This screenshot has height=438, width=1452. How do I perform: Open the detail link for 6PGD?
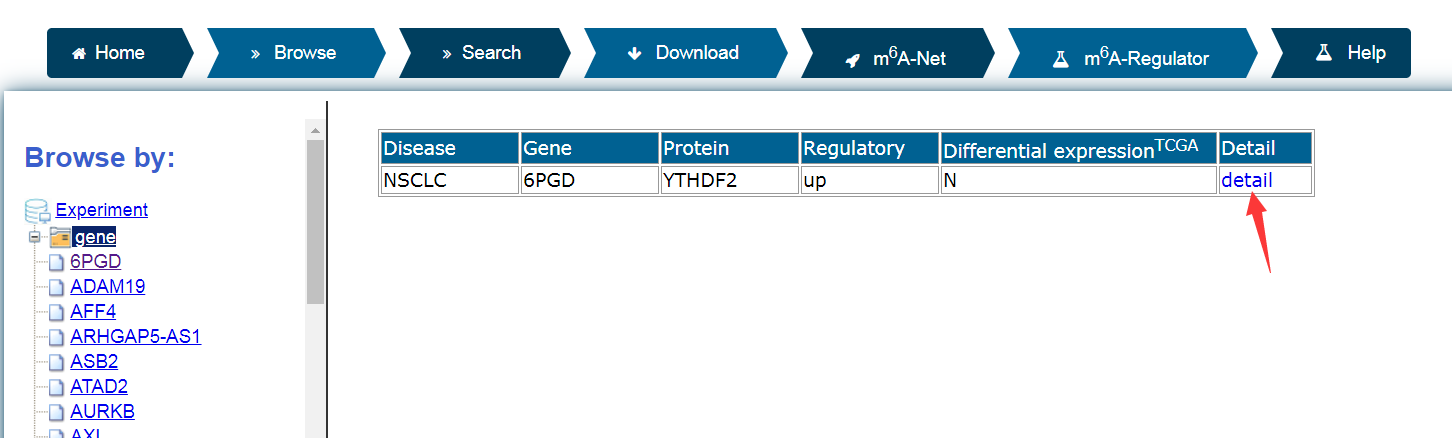point(1247,180)
